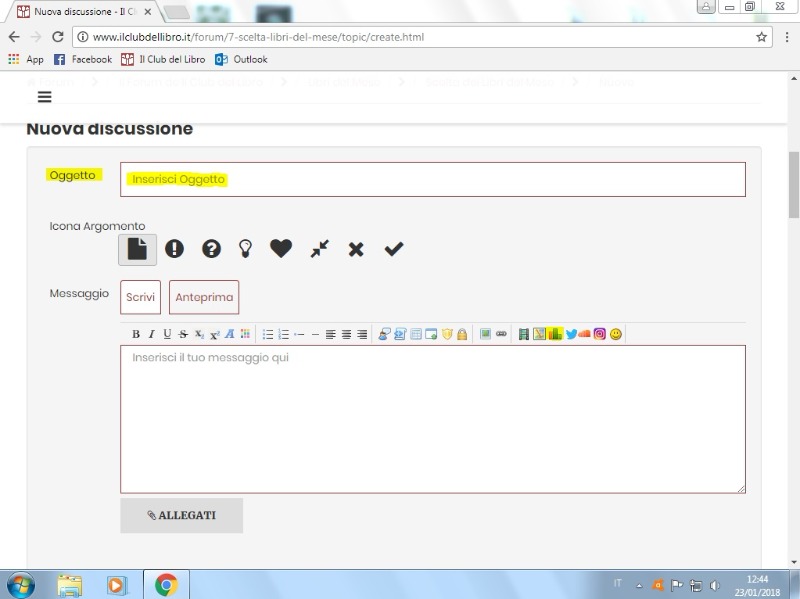Screen dimensions: 800x599
Task: Open Chrome from the Windows taskbar
Action: (166, 584)
